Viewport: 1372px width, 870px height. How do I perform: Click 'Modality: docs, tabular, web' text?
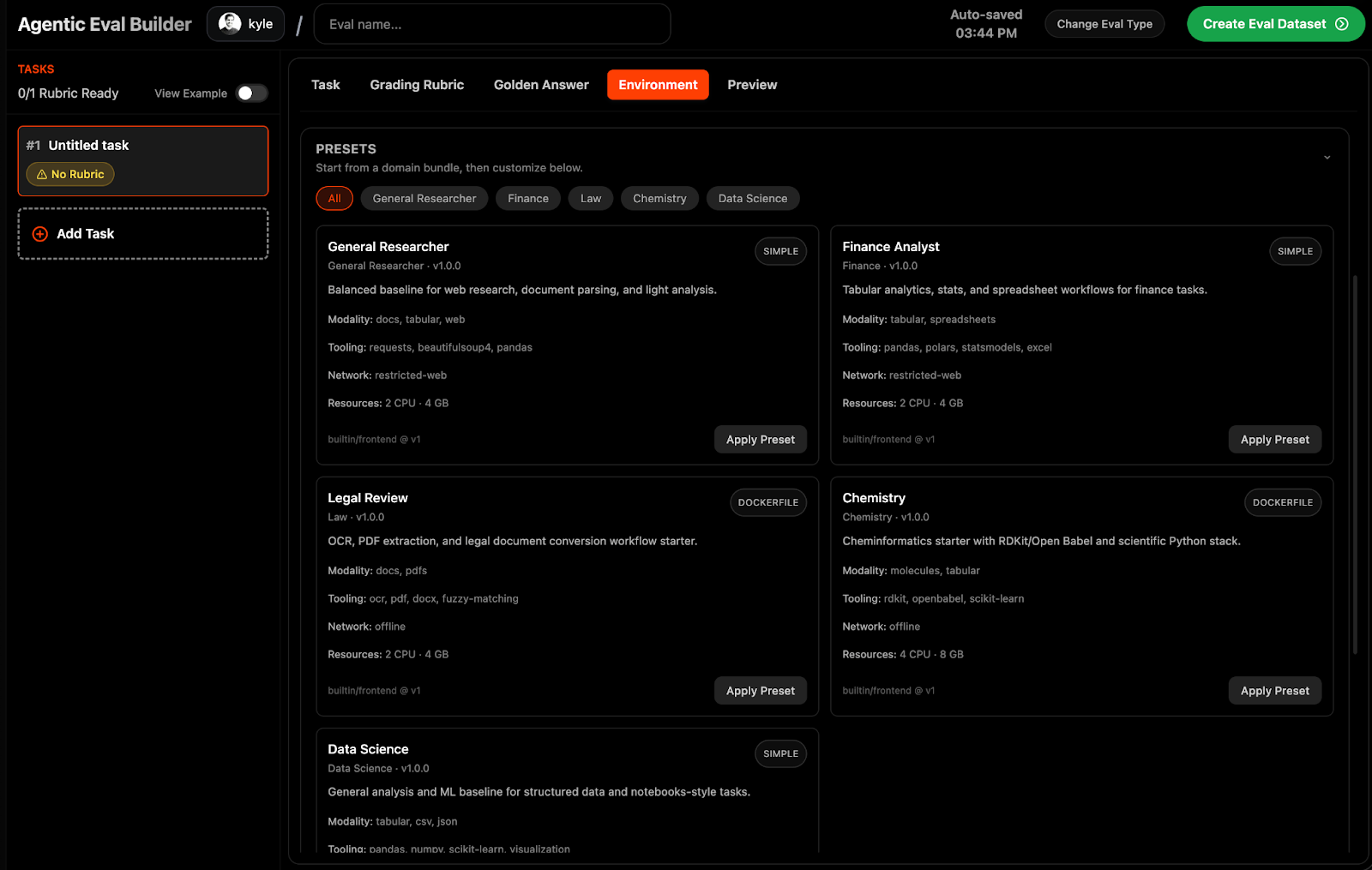click(396, 320)
